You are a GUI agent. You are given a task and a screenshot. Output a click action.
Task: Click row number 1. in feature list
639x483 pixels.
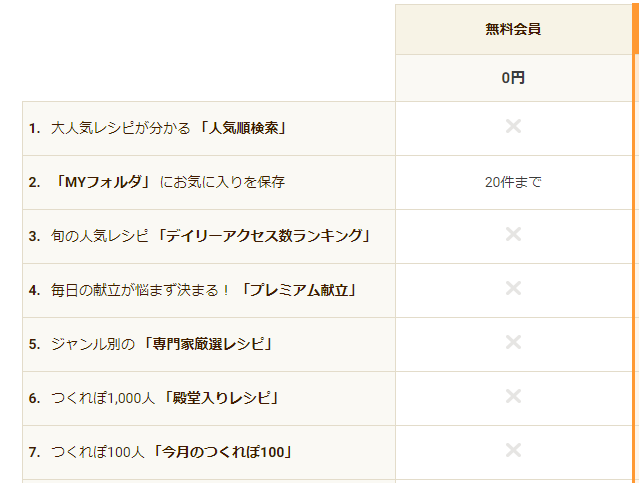(34, 129)
